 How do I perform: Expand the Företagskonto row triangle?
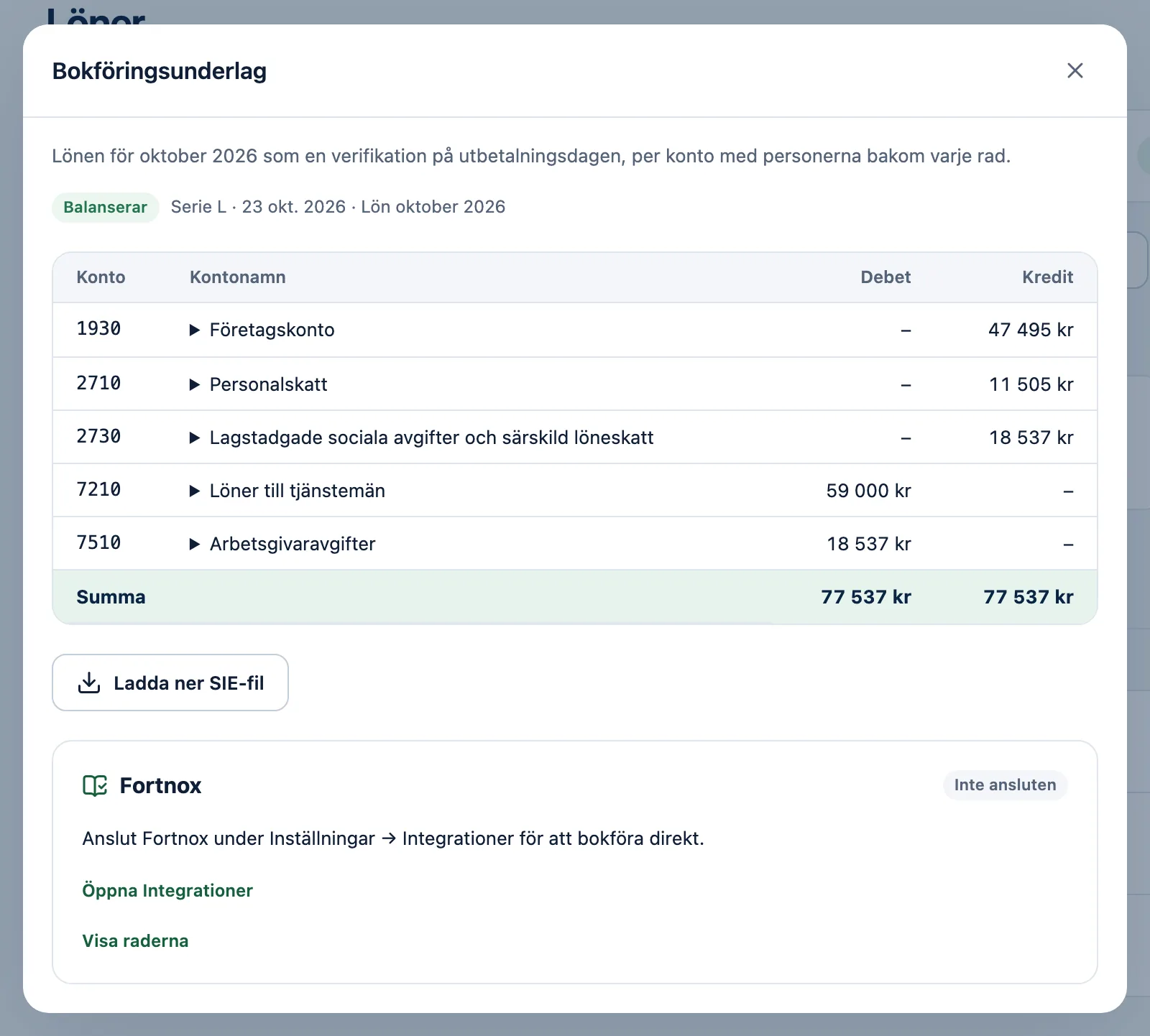pos(194,330)
